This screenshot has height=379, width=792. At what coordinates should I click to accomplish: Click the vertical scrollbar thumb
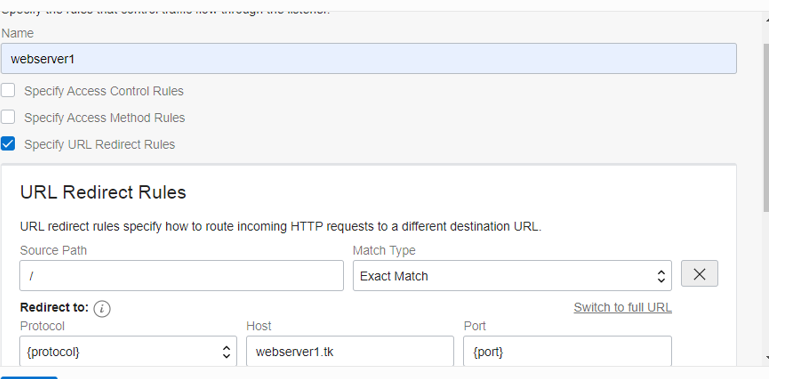[x=767, y=127]
